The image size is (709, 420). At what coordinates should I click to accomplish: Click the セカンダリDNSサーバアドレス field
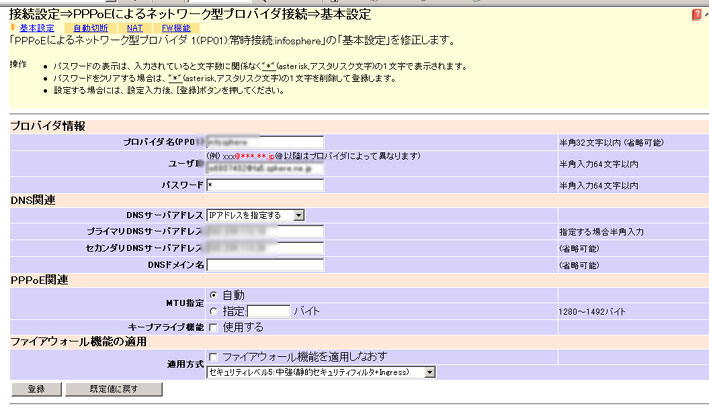click(x=265, y=248)
